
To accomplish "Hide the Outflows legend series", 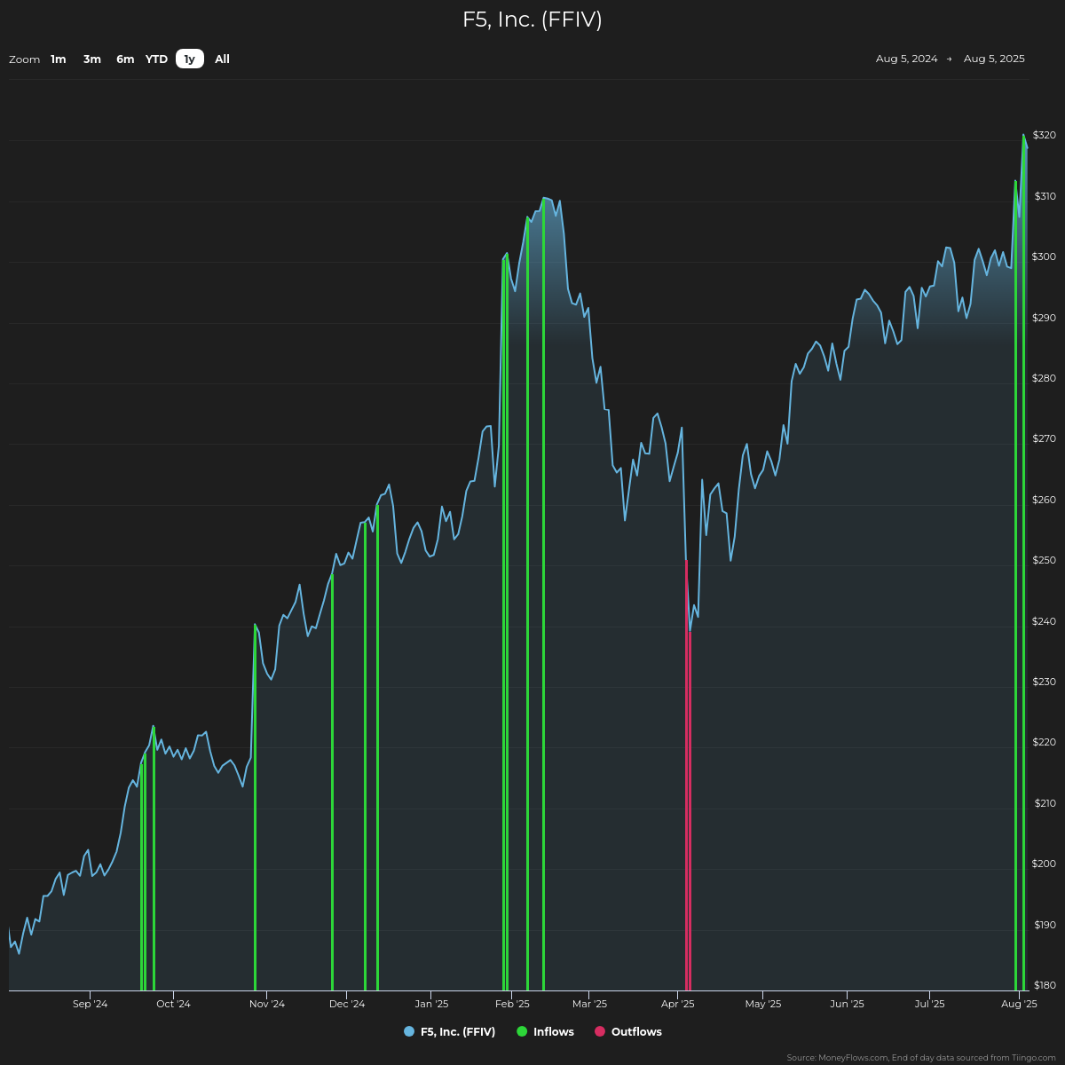I will (628, 1032).
